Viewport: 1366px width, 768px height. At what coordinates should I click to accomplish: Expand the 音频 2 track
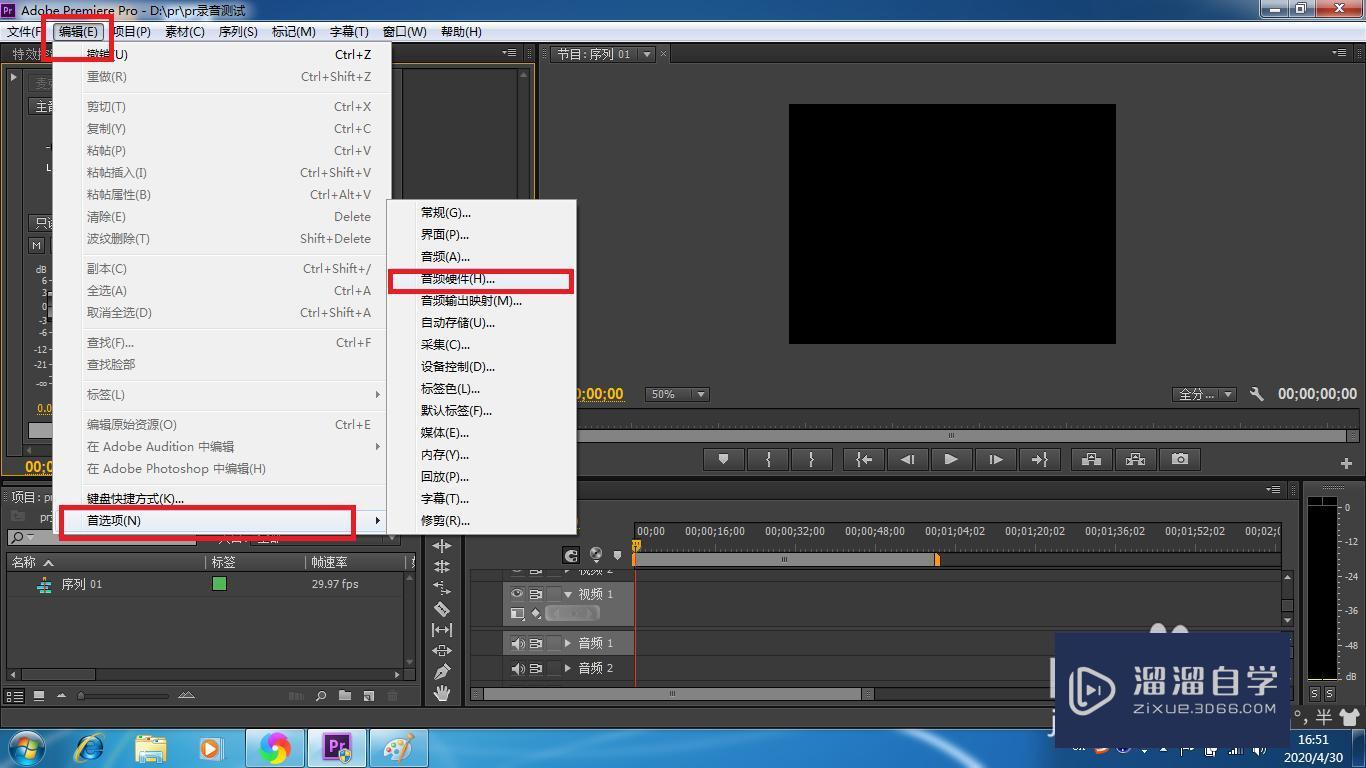568,668
